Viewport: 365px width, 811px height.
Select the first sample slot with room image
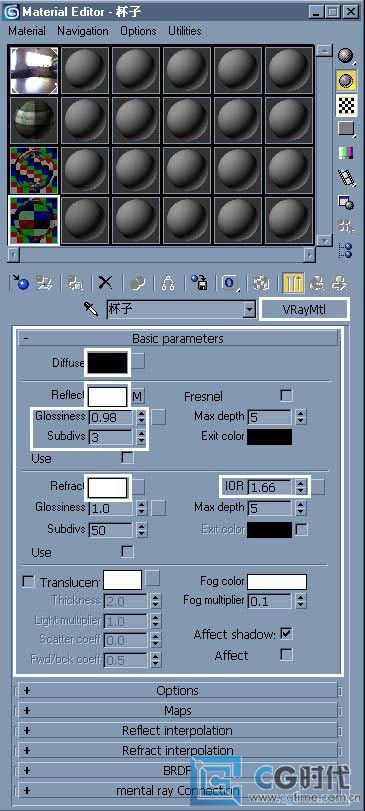pos(35,71)
